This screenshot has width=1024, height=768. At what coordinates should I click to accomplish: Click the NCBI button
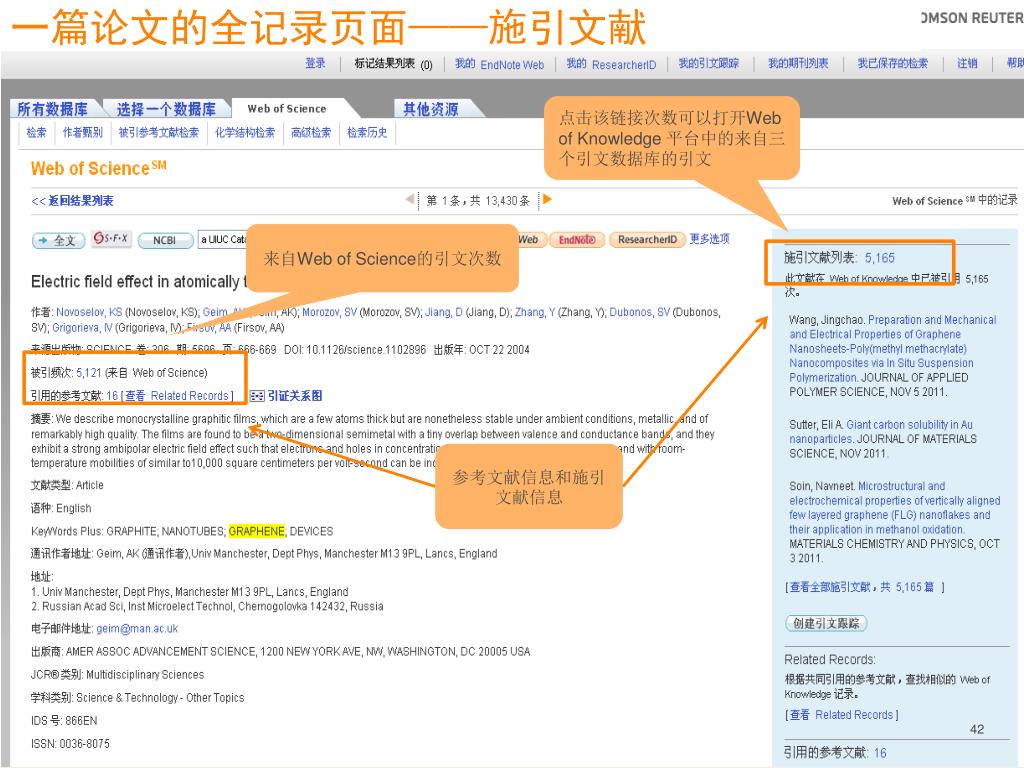pyautogui.click(x=165, y=240)
